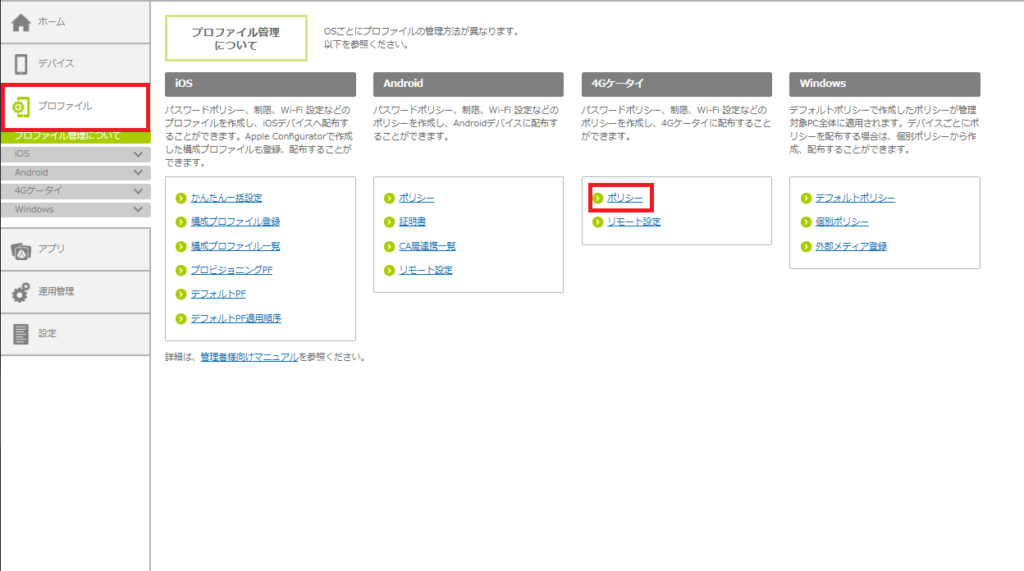Click green arrow bullet beside かんたん一括設定

181,198
